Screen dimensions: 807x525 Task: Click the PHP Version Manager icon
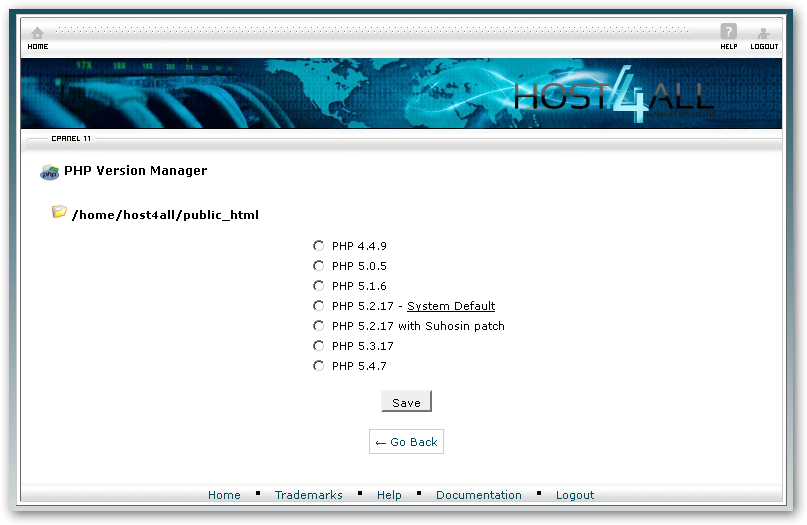click(49, 172)
